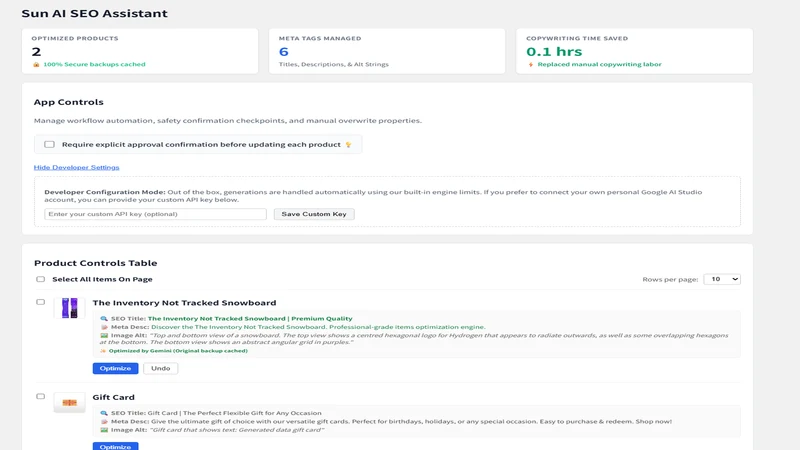Optimize the Gift Card product
This screenshot has width=800, height=450.
(x=115, y=446)
